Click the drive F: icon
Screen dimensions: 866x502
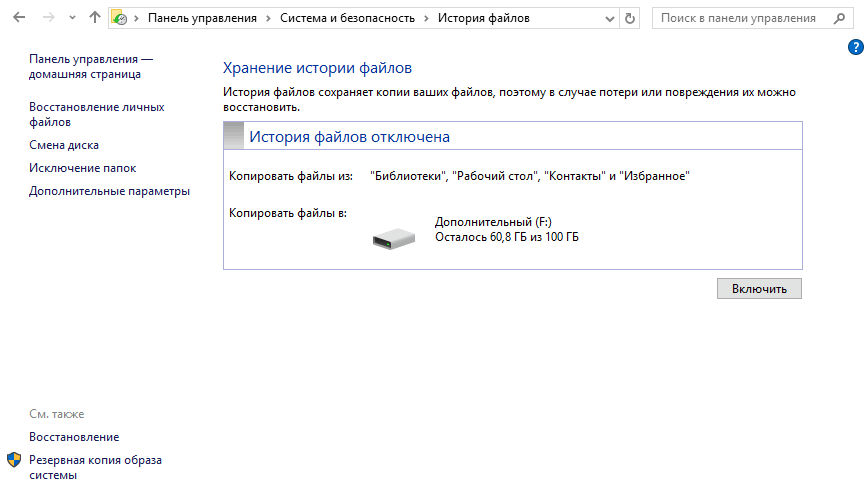click(393, 238)
